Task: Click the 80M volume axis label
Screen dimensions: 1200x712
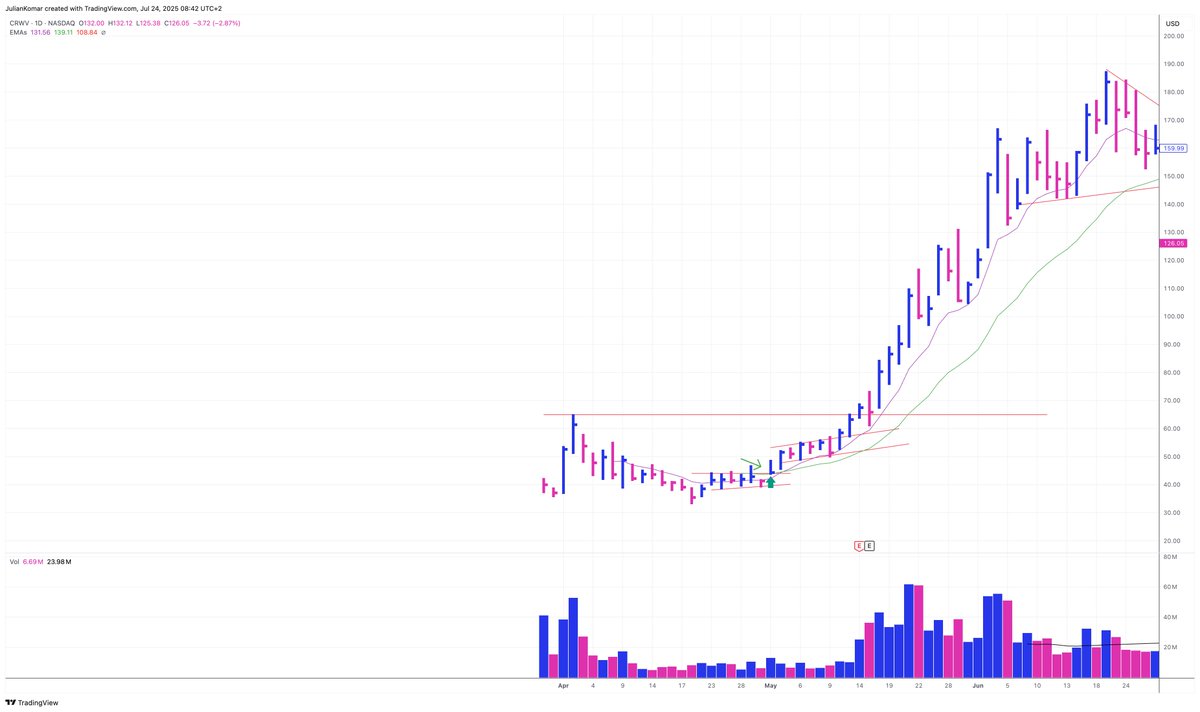Action: point(1170,558)
